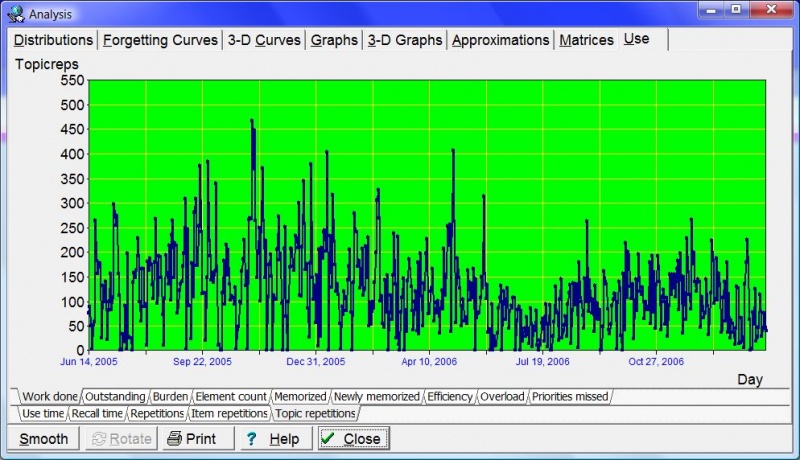Select the Burden sub-tab

click(170, 397)
